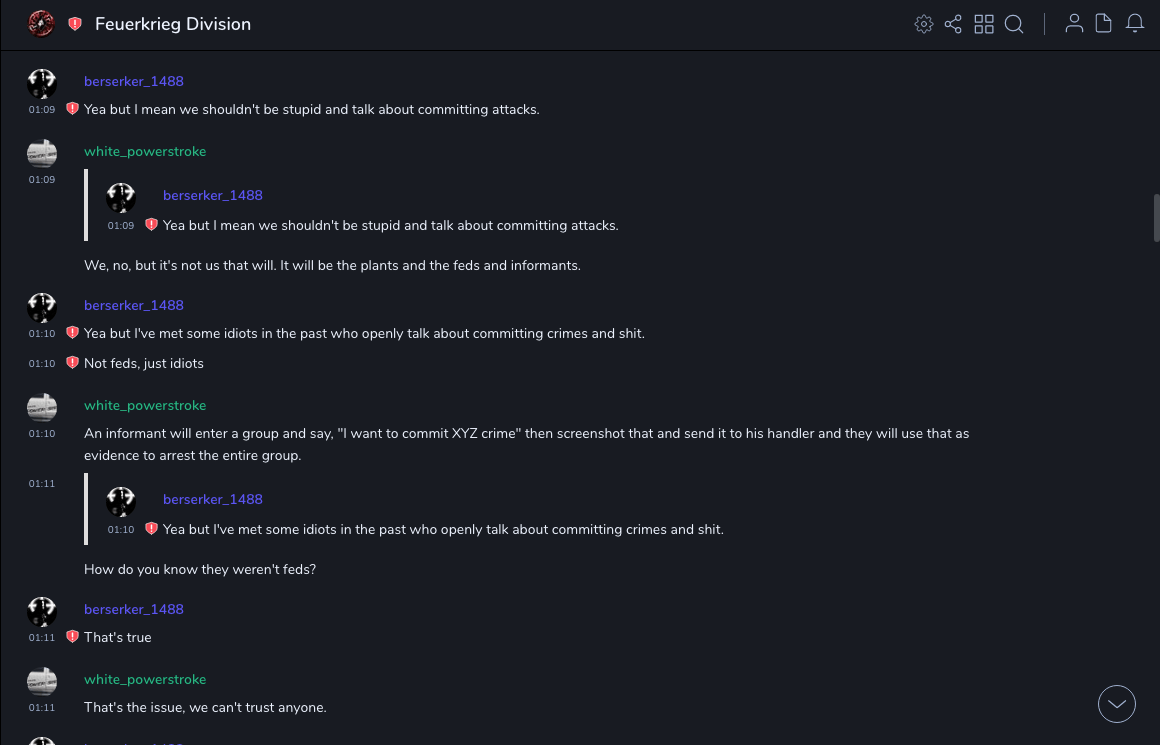Open the user profile icon
Viewport: 1160px width, 745px height.
point(1074,24)
